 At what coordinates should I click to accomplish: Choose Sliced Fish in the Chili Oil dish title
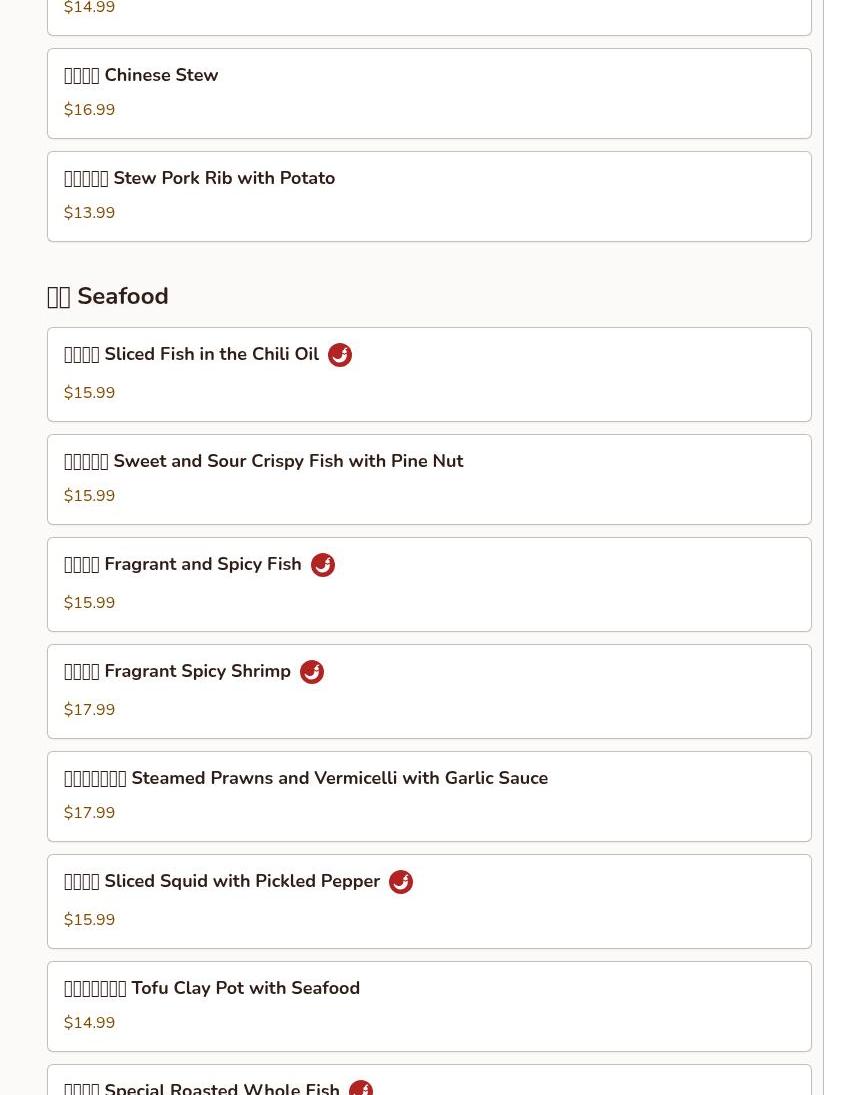192,354
